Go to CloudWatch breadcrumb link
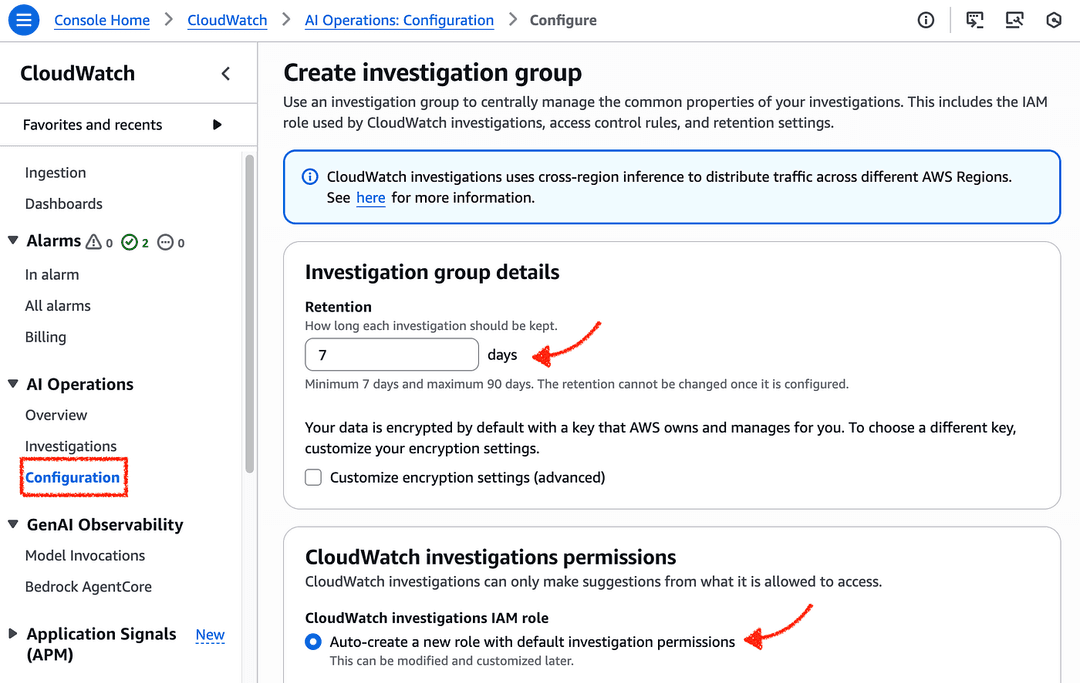1080x683 pixels. click(x=227, y=20)
